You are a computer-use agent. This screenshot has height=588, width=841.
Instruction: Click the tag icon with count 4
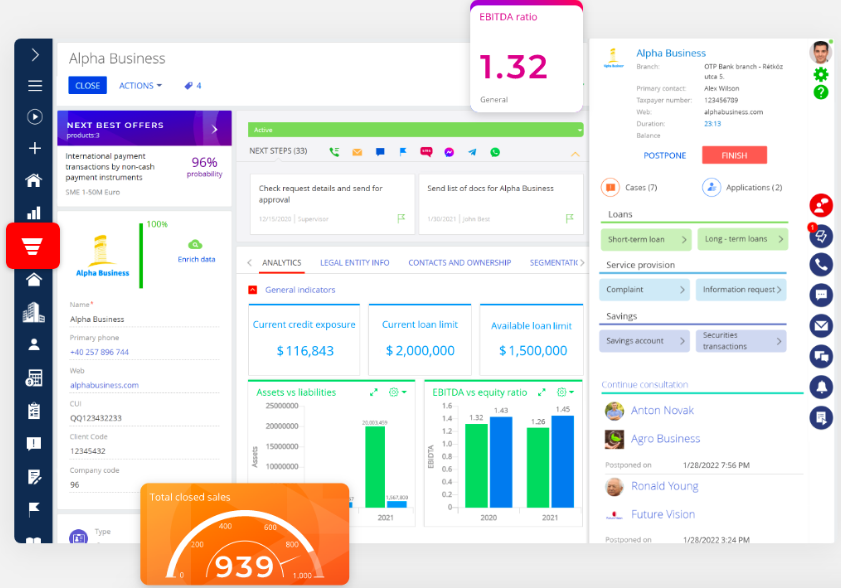[193, 85]
